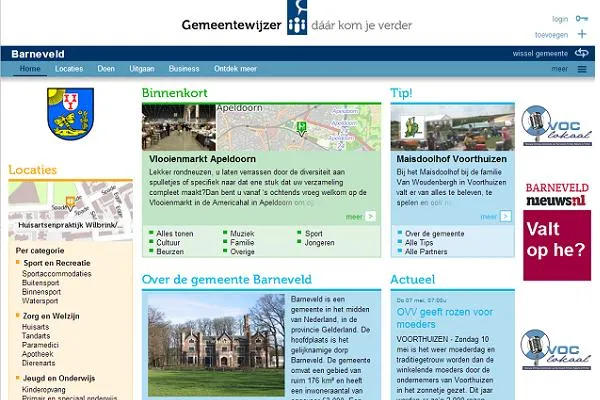Filter events by Muziek

(242, 233)
